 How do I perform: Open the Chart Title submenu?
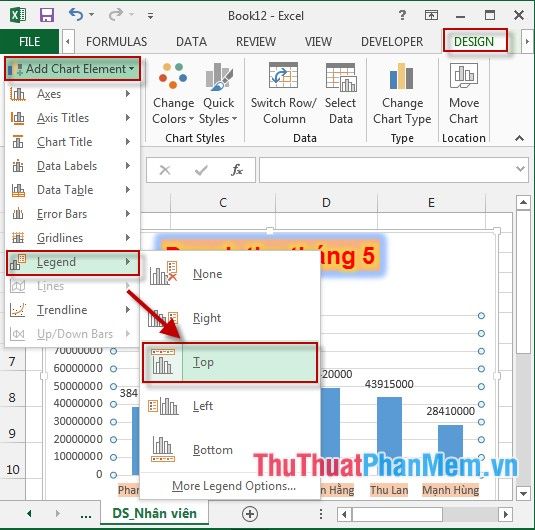tap(72, 142)
